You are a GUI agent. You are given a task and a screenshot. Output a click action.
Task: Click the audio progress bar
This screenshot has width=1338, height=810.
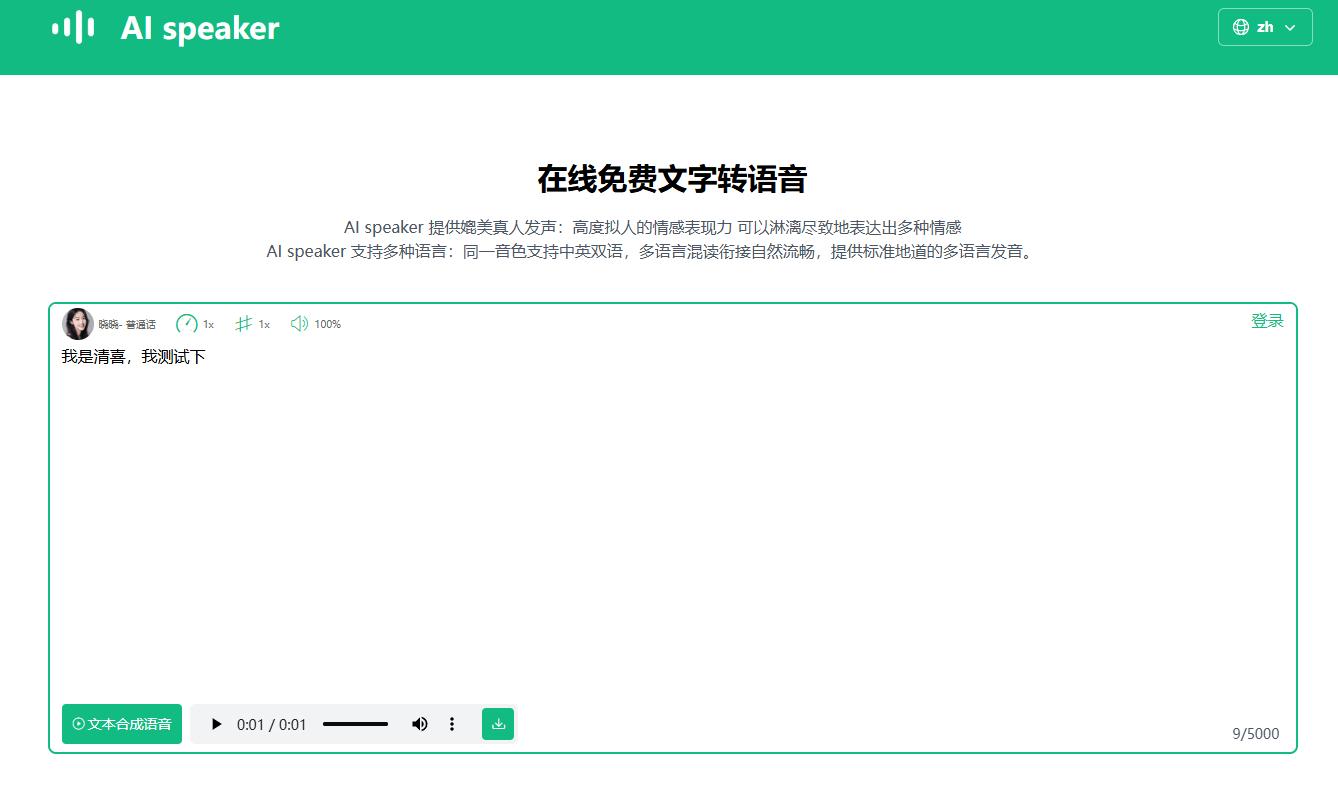click(355, 723)
